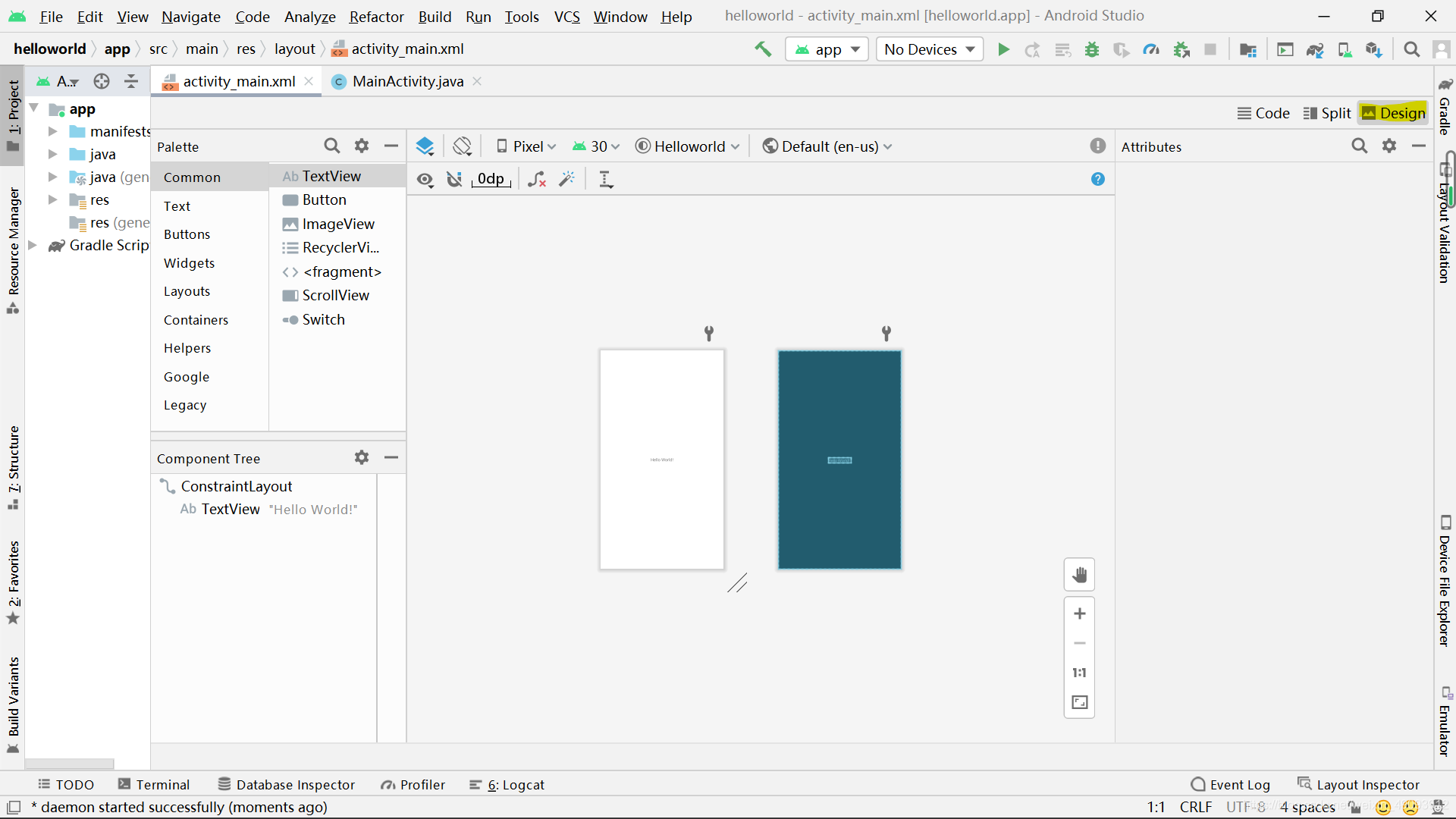This screenshot has height=819, width=1456.
Task: Open the No Devices dropdown
Action: coord(929,49)
